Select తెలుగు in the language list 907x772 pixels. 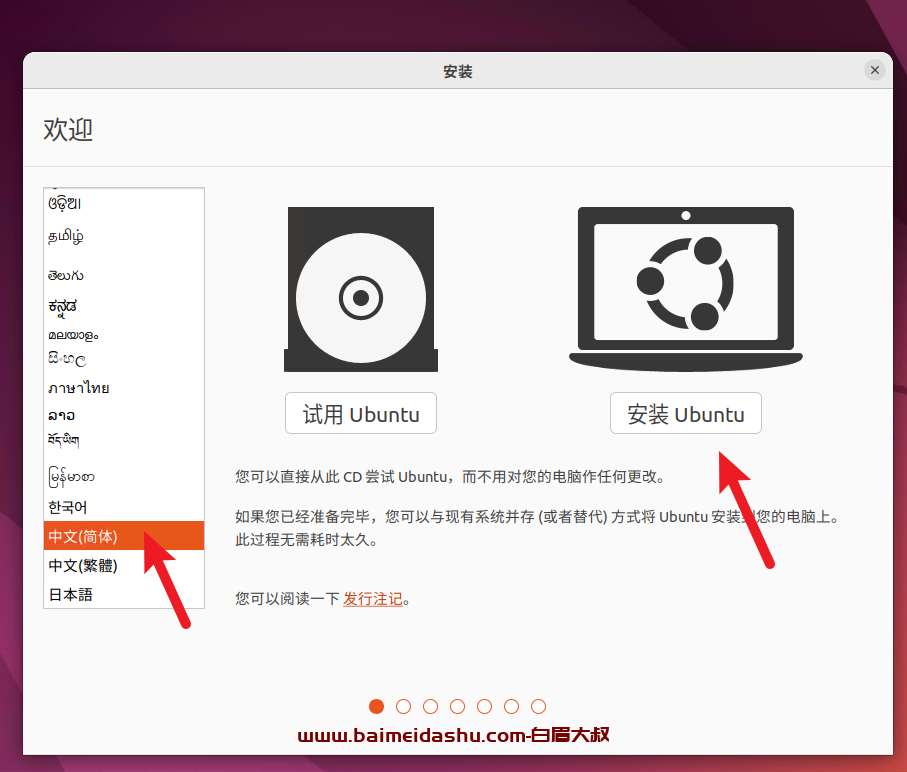(124, 275)
